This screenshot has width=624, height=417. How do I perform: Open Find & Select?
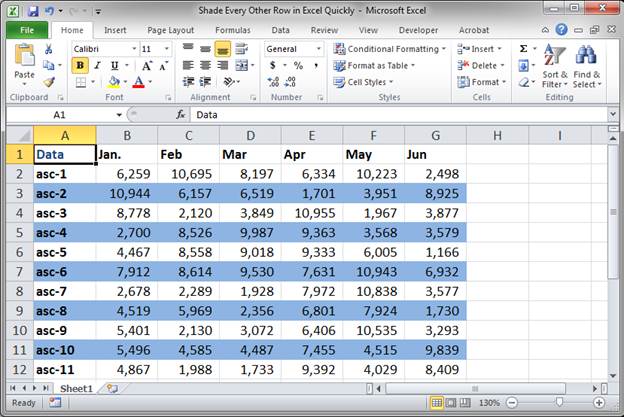click(x=587, y=66)
